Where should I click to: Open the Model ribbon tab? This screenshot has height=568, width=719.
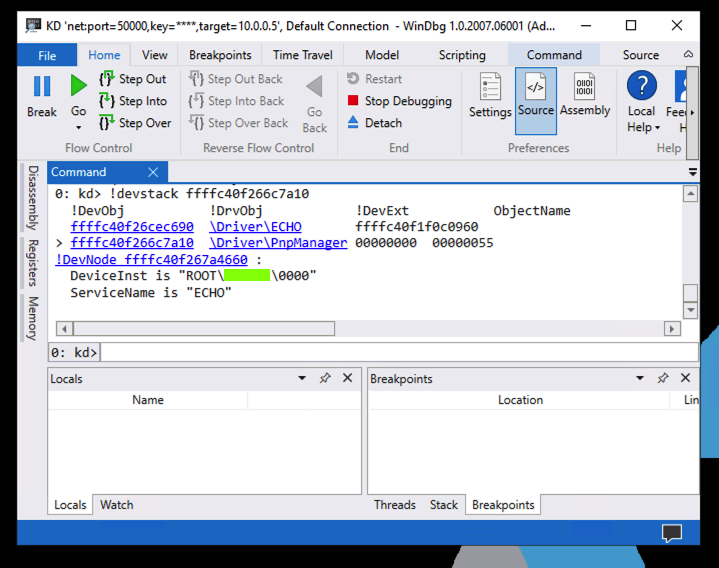[382, 55]
